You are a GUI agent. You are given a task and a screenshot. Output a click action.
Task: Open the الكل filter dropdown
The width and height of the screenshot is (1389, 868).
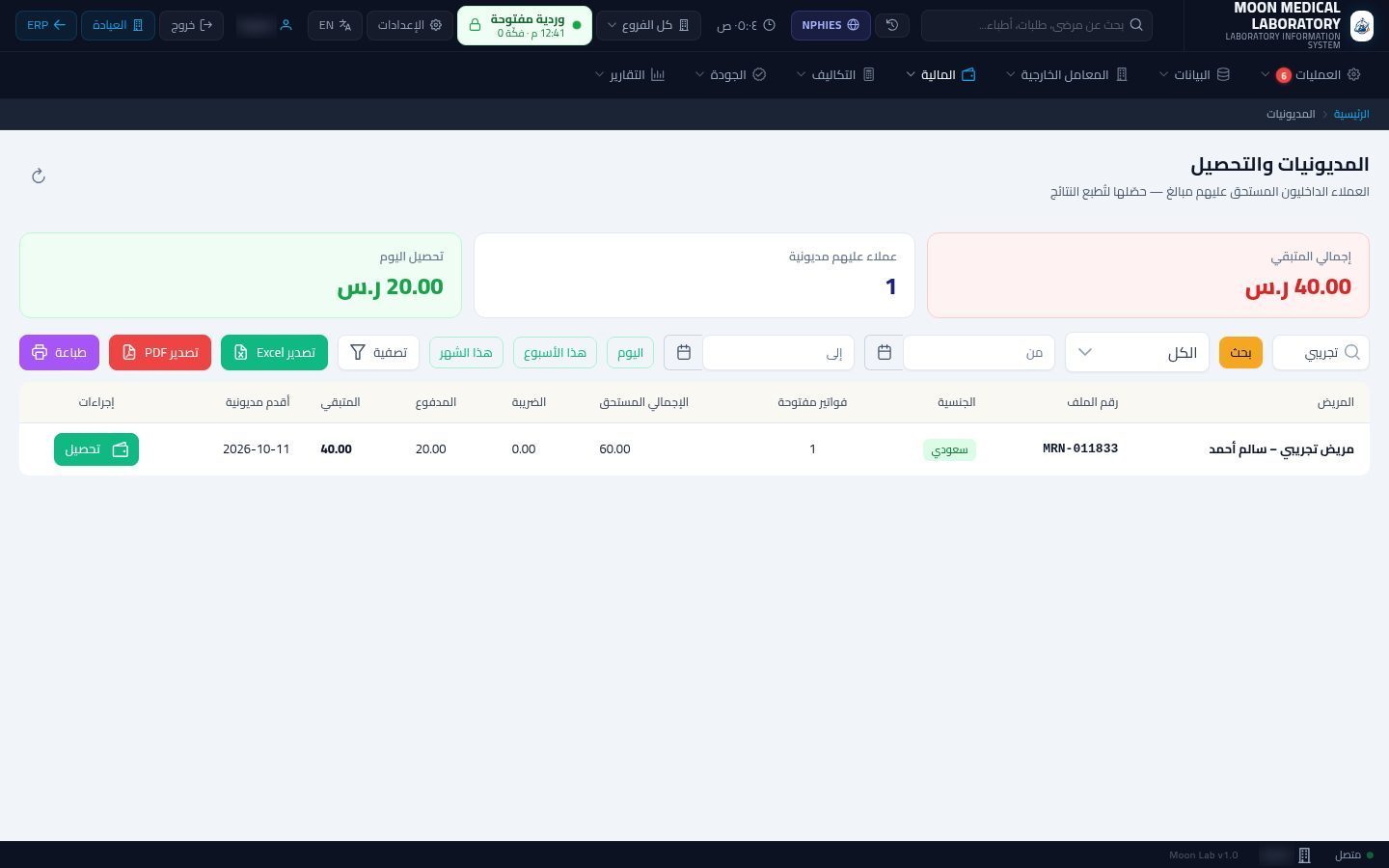[1136, 353]
